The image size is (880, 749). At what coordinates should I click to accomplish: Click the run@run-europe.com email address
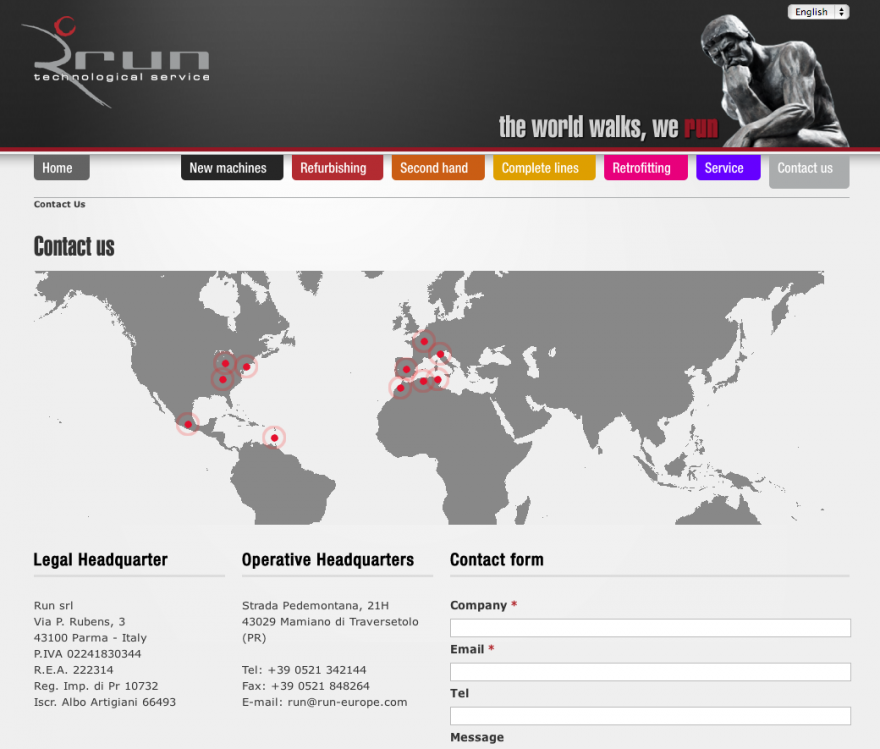coord(347,702)
